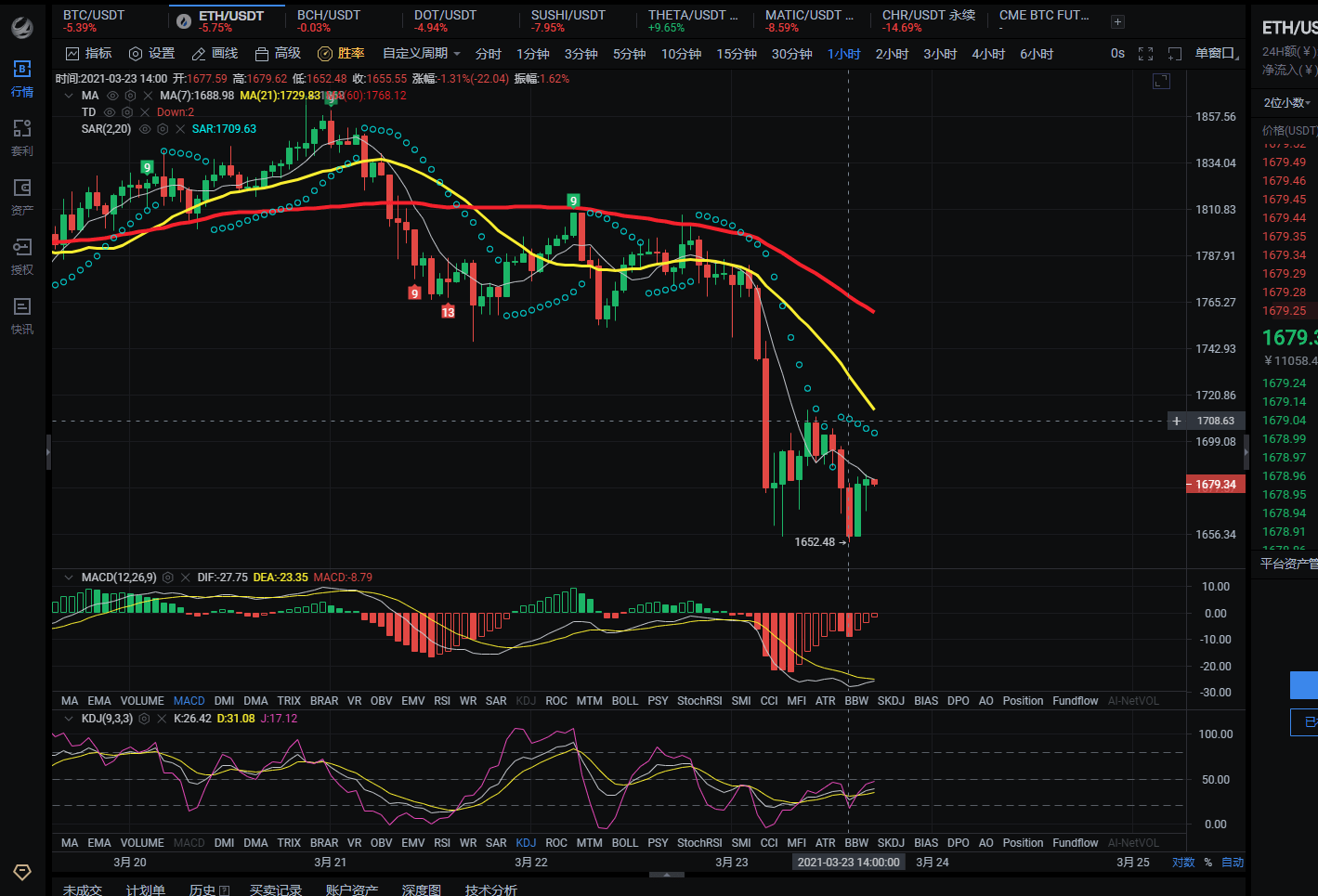
Task: Open the 未成交 open orders tab
Action: pyautogui.click(x=83, y=890)
